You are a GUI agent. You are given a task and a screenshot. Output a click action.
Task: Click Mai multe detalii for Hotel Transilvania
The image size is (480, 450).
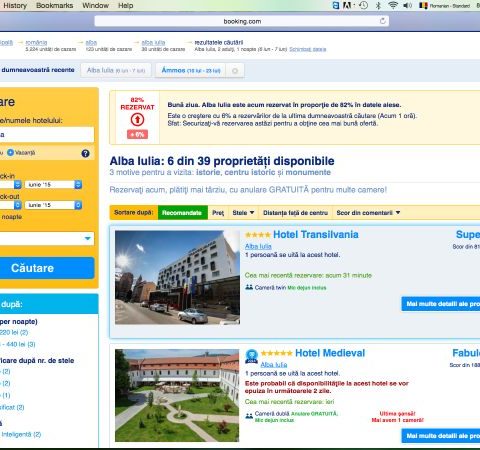(x=441, y=304)
